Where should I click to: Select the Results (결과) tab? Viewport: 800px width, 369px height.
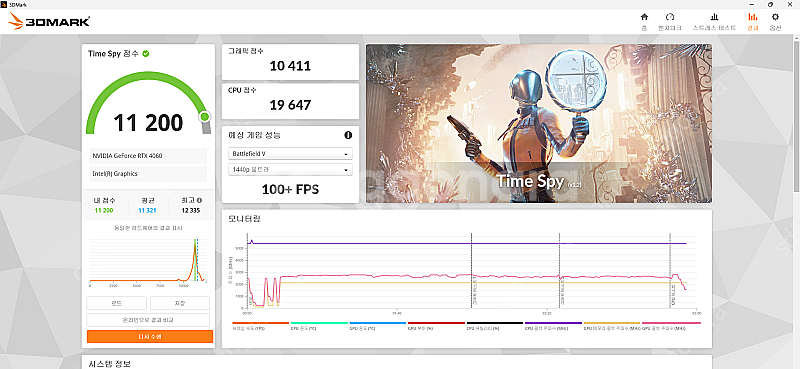point(753,21)
